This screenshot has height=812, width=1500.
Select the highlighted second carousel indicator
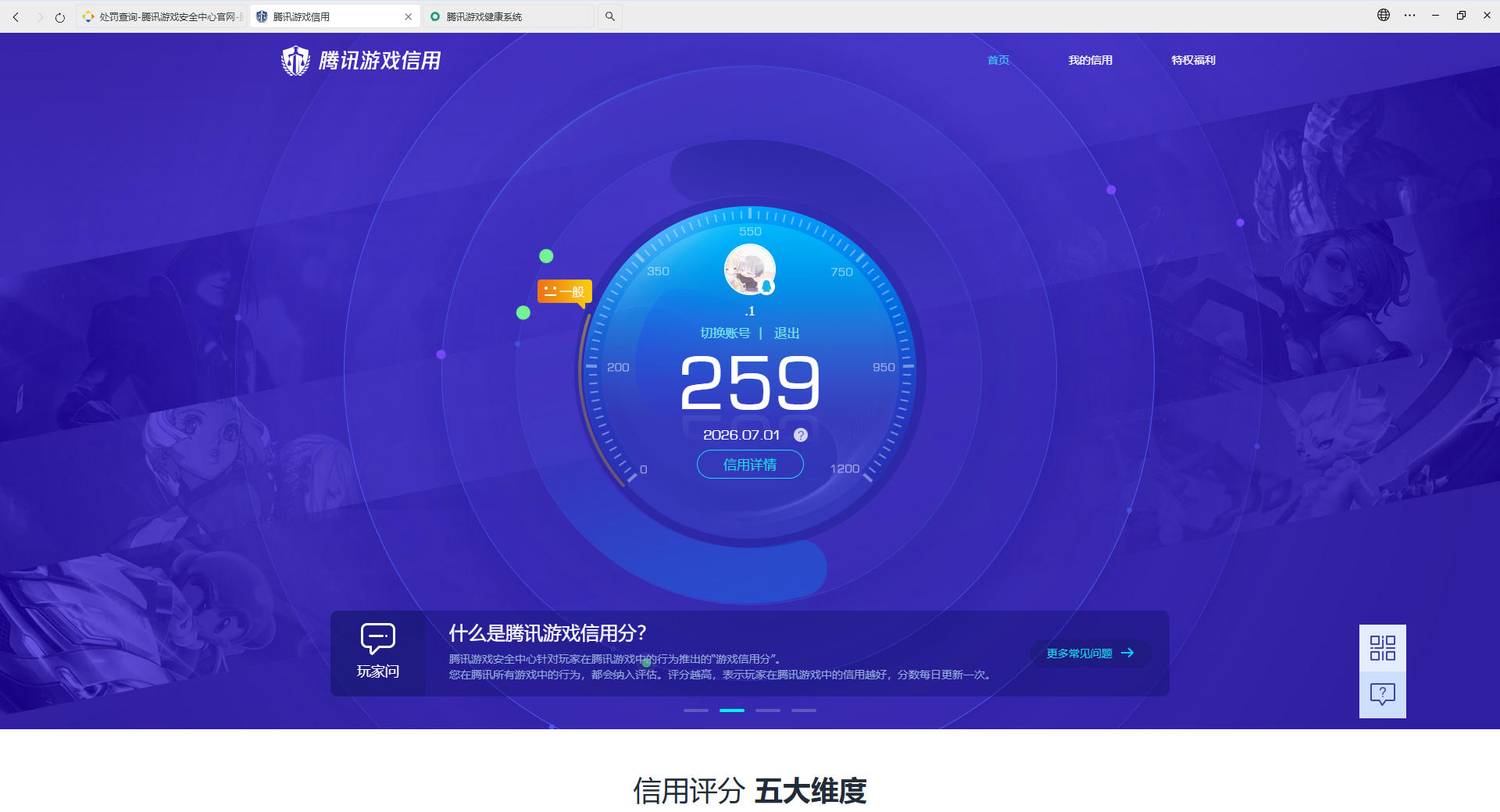732,710
